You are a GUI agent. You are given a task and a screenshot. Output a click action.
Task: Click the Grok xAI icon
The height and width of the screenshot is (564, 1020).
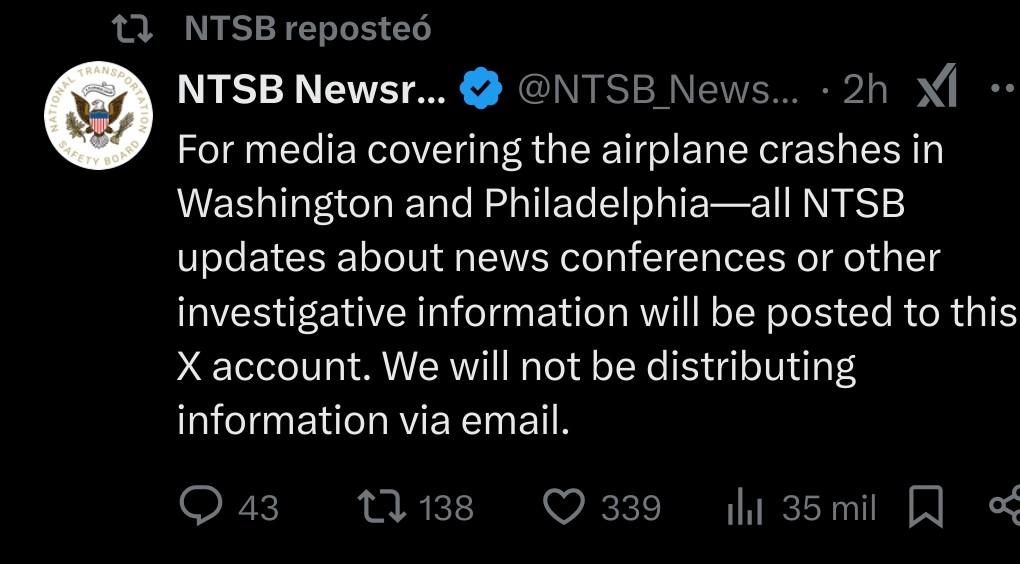pyautogui.click(x=937, y=86)
